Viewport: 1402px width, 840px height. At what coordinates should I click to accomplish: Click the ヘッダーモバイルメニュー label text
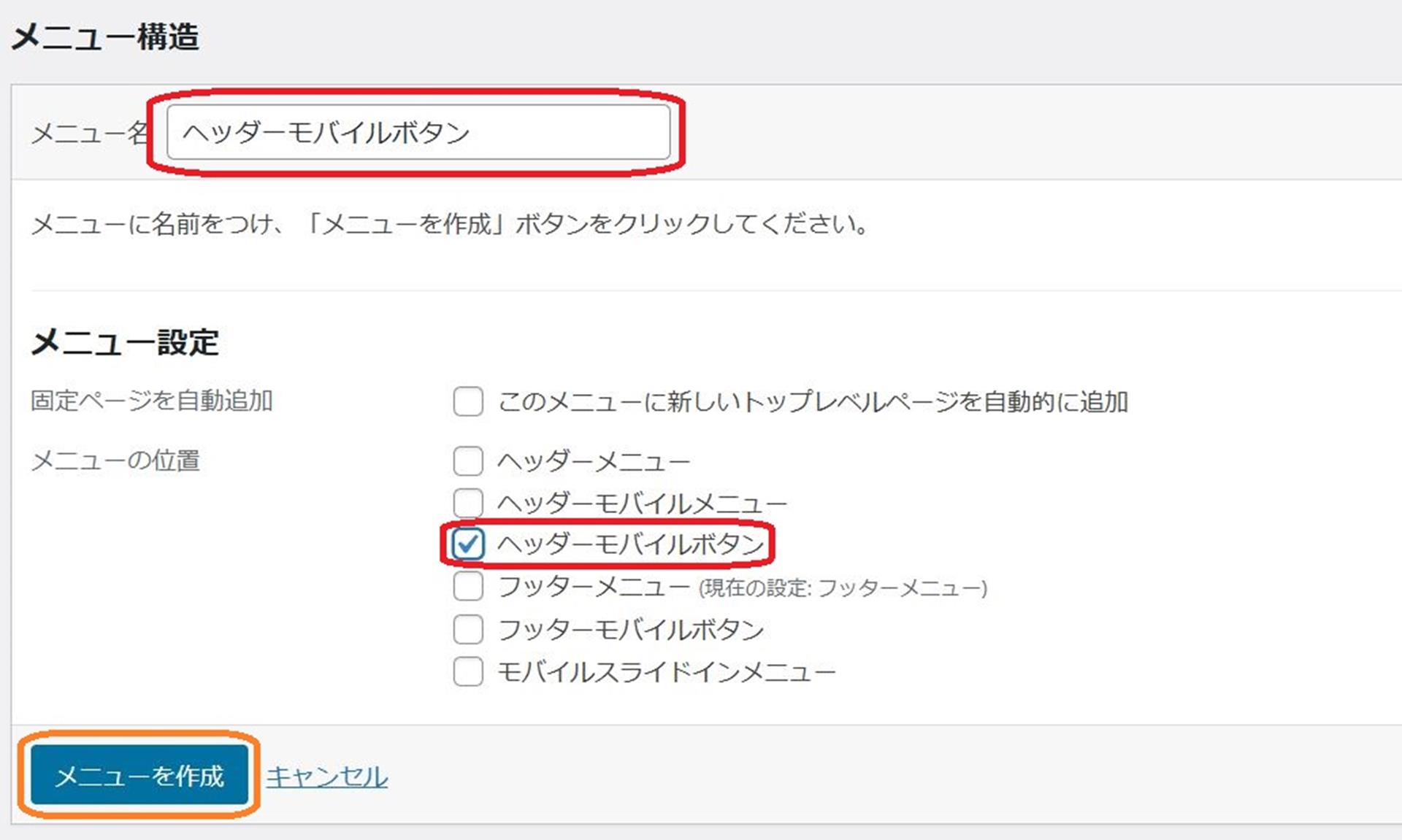click(642, 503)
